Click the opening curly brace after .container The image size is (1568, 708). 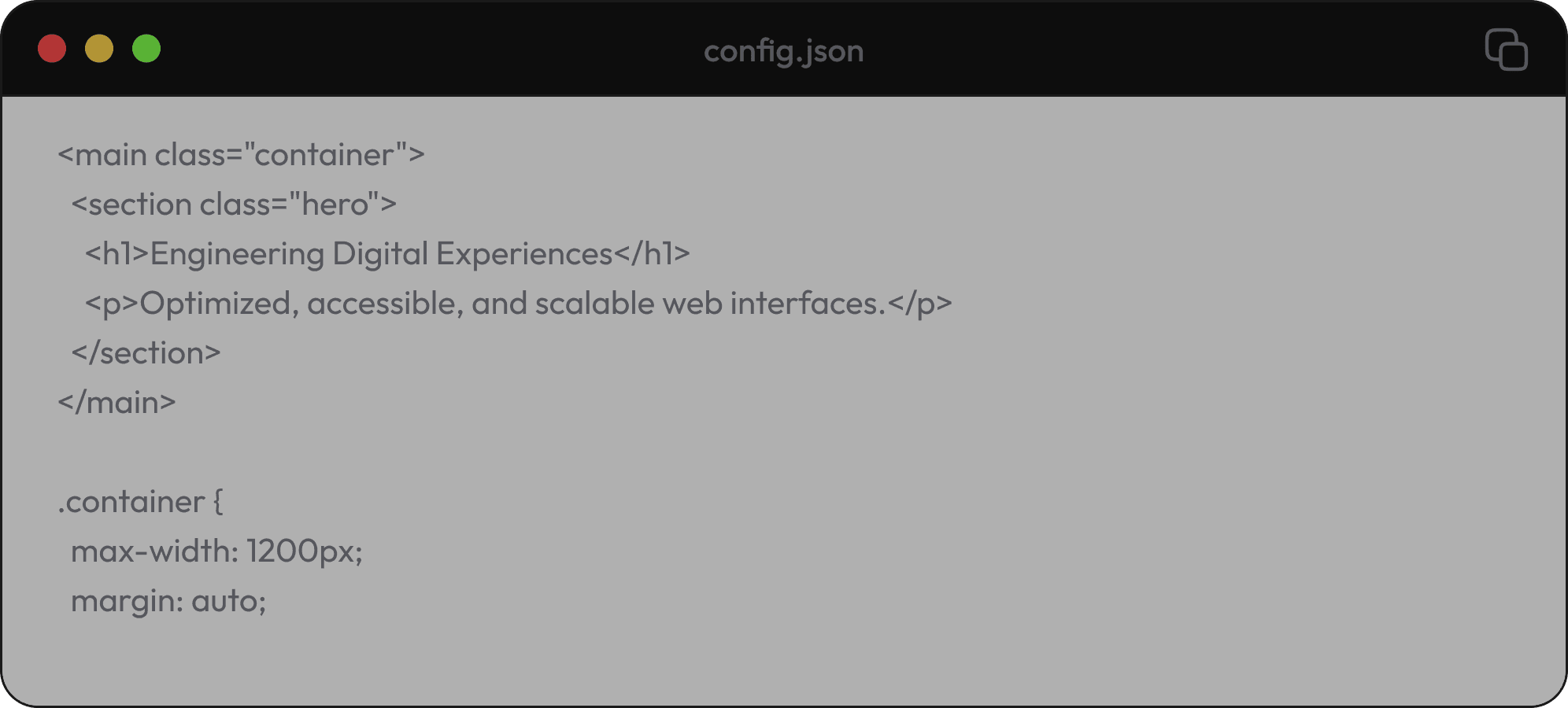click(218, 501)
